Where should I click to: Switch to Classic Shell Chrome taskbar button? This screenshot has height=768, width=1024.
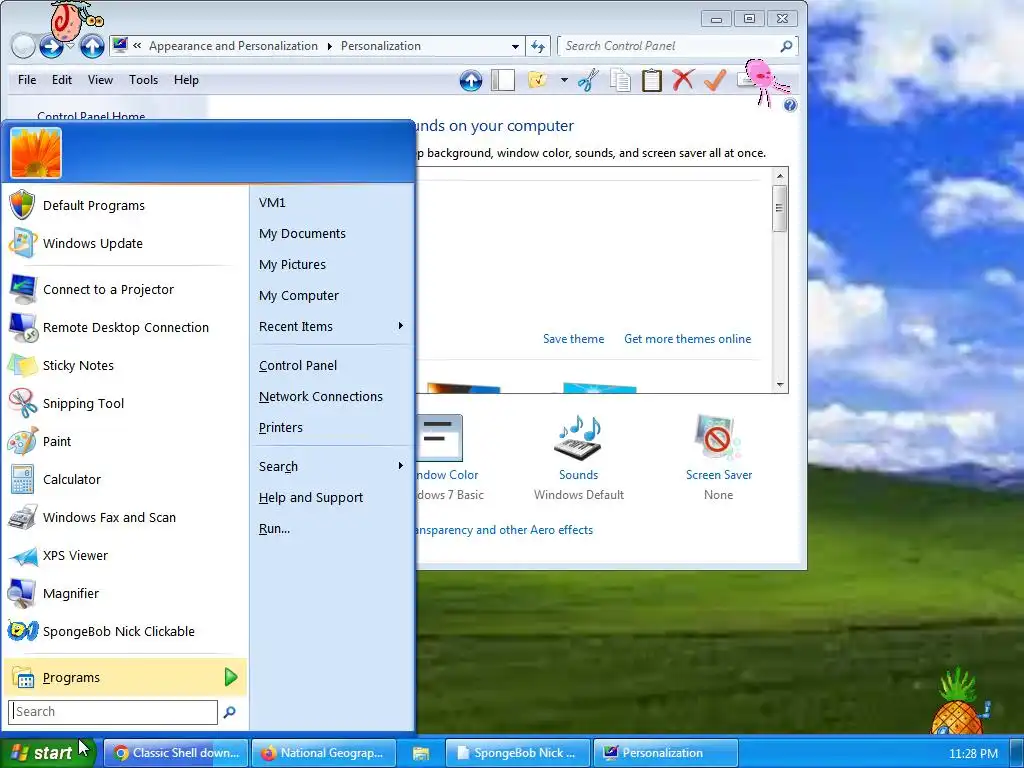coord(176,753)
